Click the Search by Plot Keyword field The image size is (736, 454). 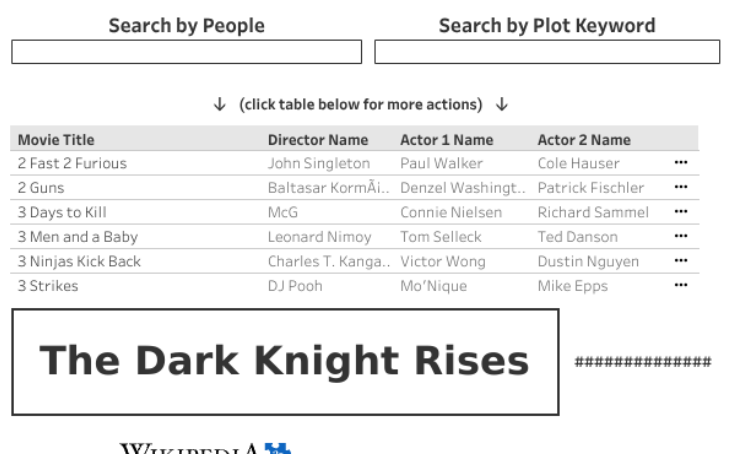[x=547, y=52]
